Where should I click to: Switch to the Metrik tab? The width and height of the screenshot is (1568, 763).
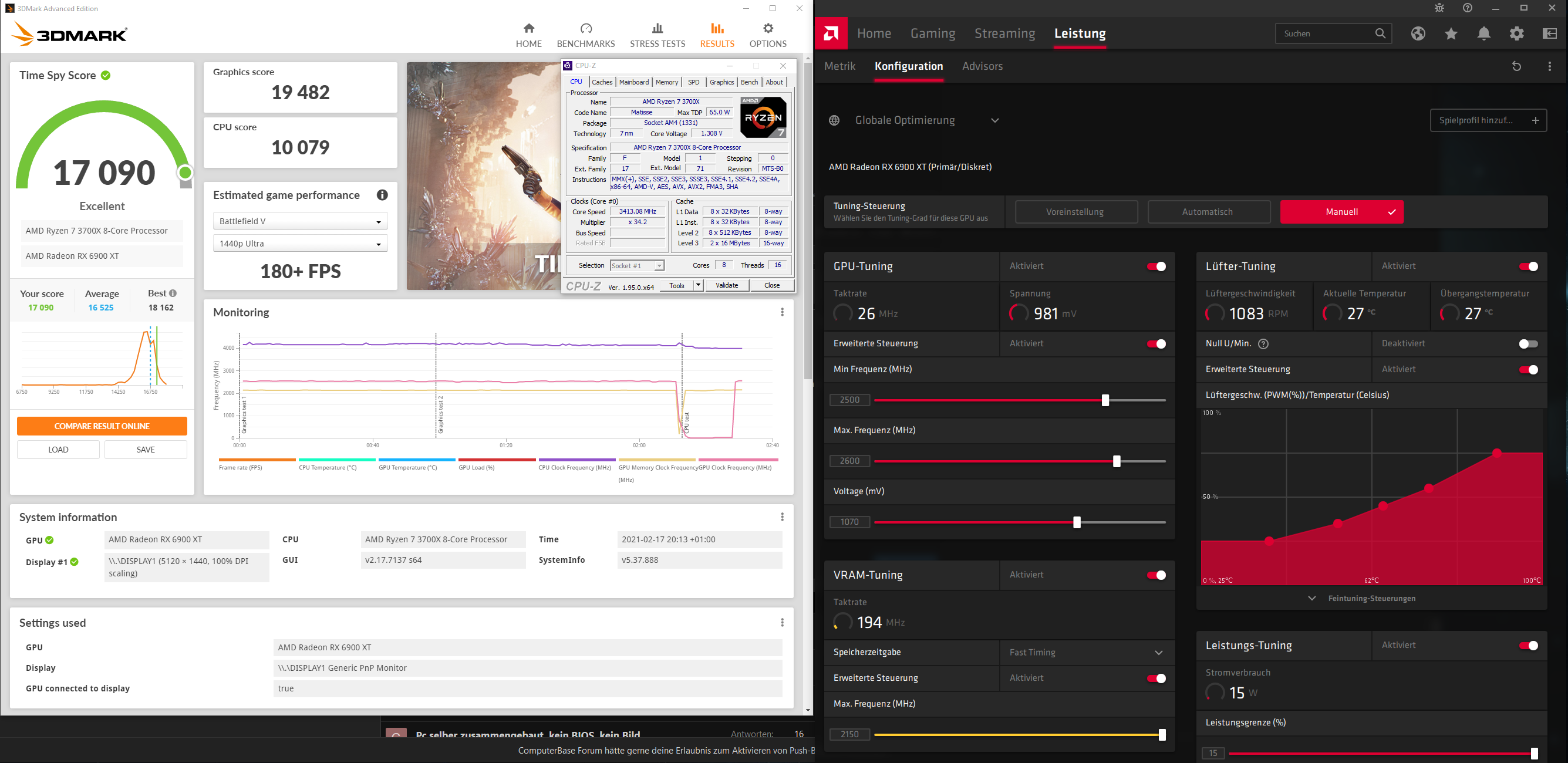point(839,66)
